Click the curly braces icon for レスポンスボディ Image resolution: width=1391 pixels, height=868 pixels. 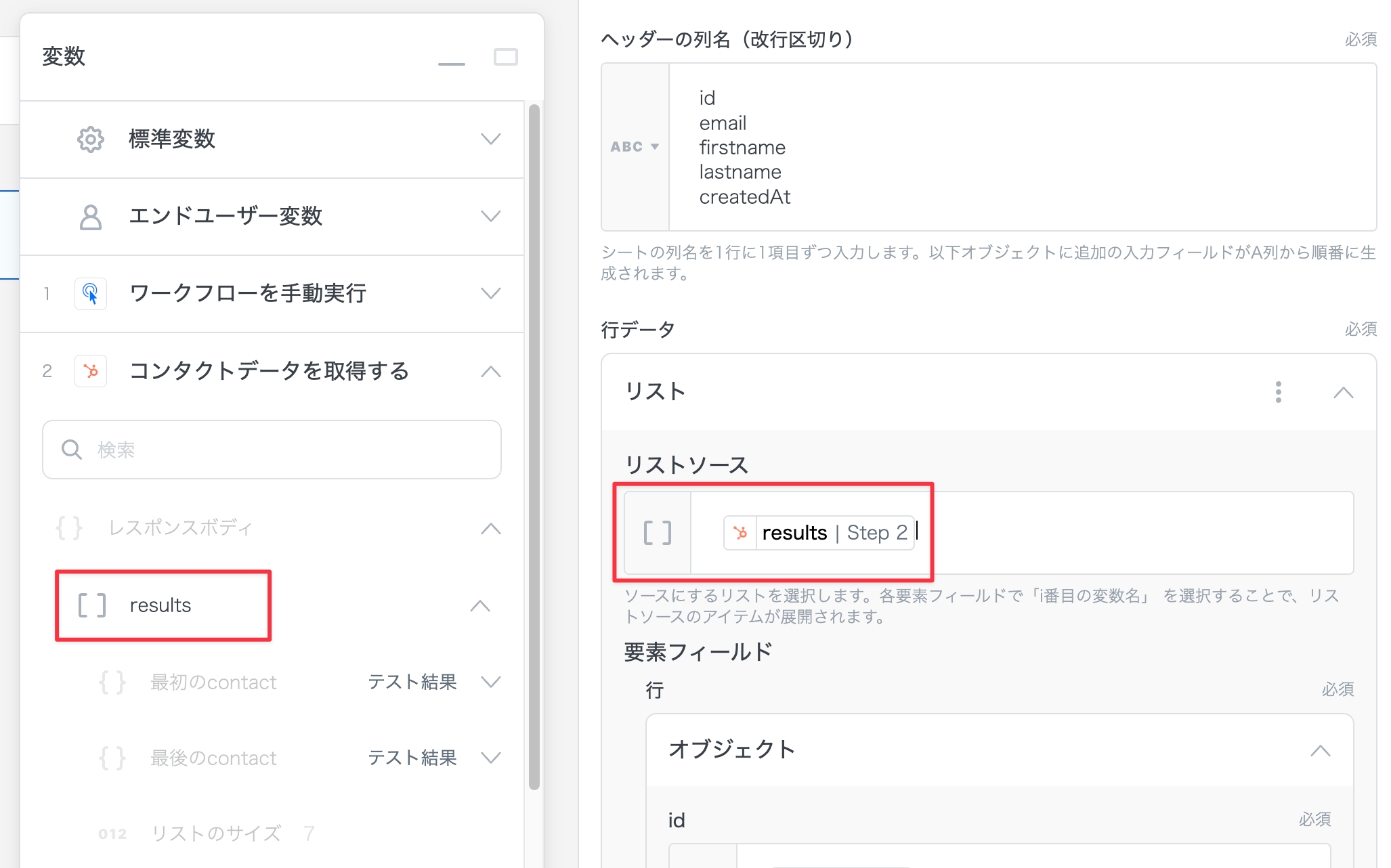(69, 528)
